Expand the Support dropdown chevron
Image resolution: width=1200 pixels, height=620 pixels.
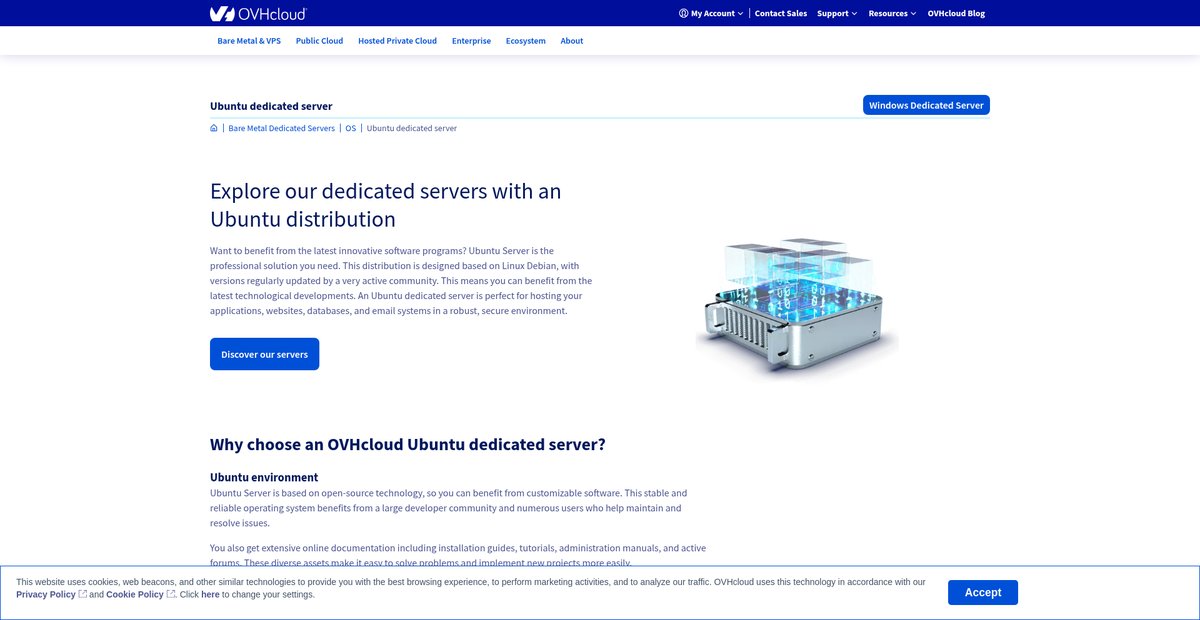pos(855,14)
